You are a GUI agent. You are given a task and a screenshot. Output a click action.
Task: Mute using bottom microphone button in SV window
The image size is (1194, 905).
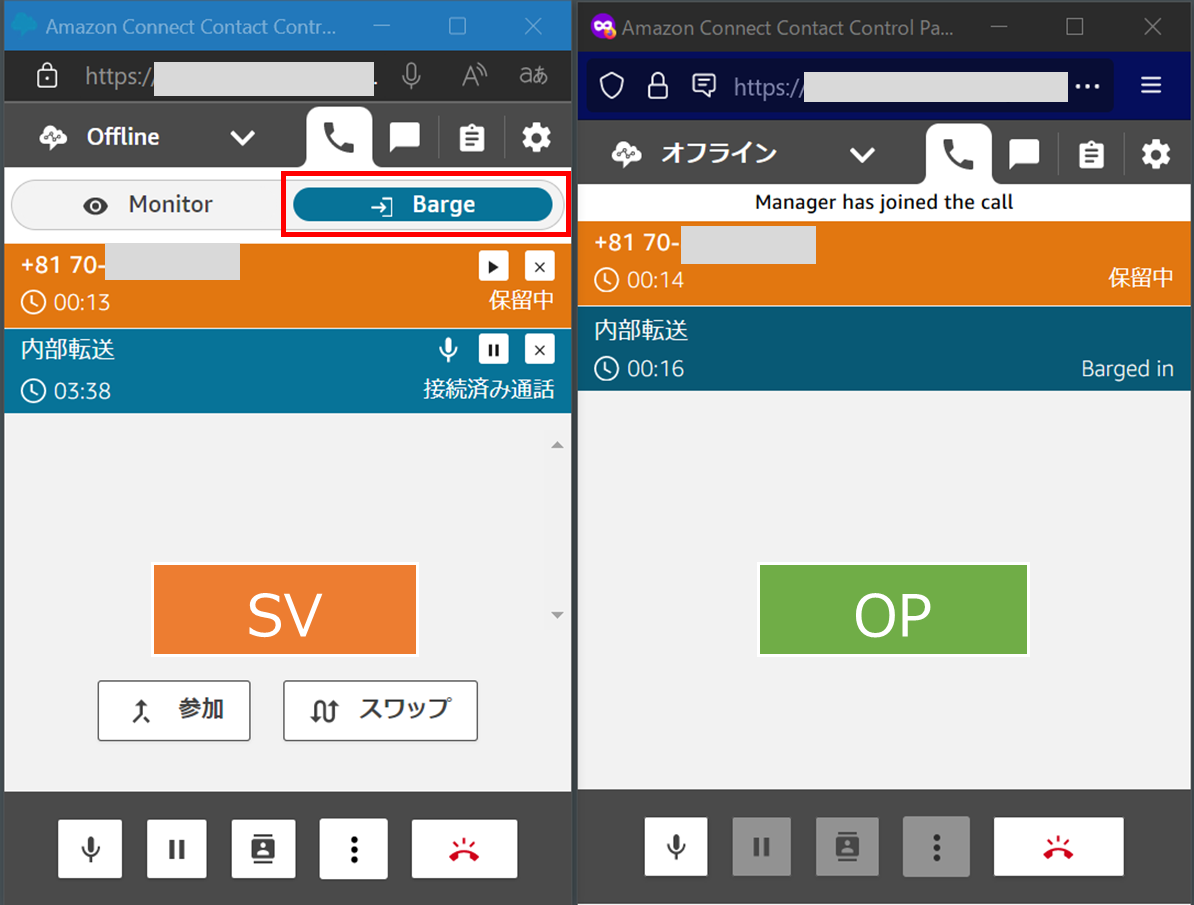(x=90, y=849)
